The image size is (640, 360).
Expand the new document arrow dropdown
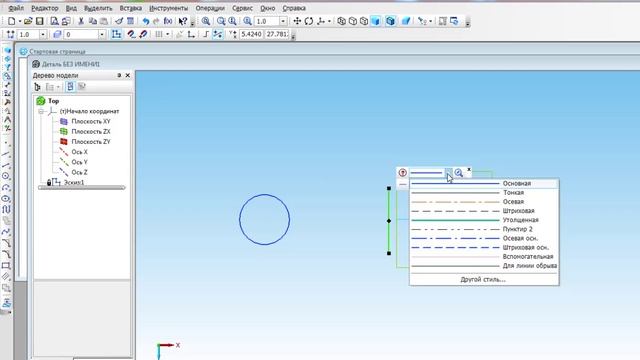point(19,21)
